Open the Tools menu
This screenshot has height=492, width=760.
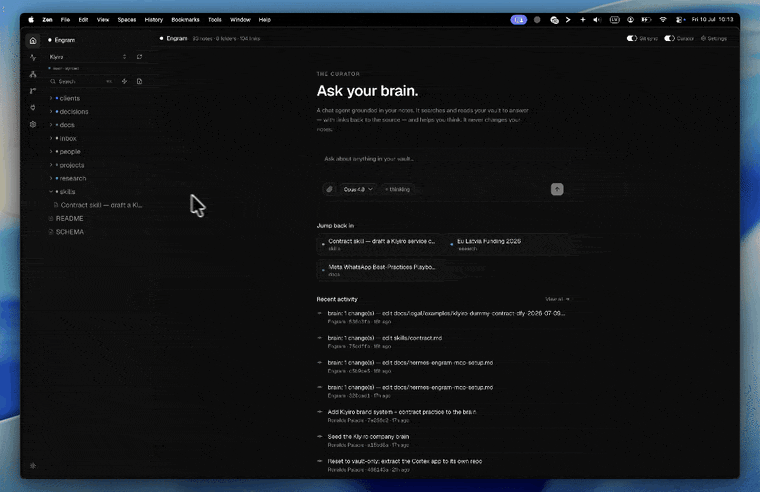tap(215, 20)
